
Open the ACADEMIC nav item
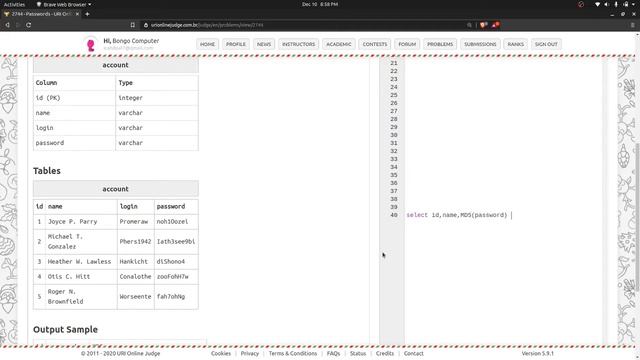pyautogui.click(x=339, y=44)
